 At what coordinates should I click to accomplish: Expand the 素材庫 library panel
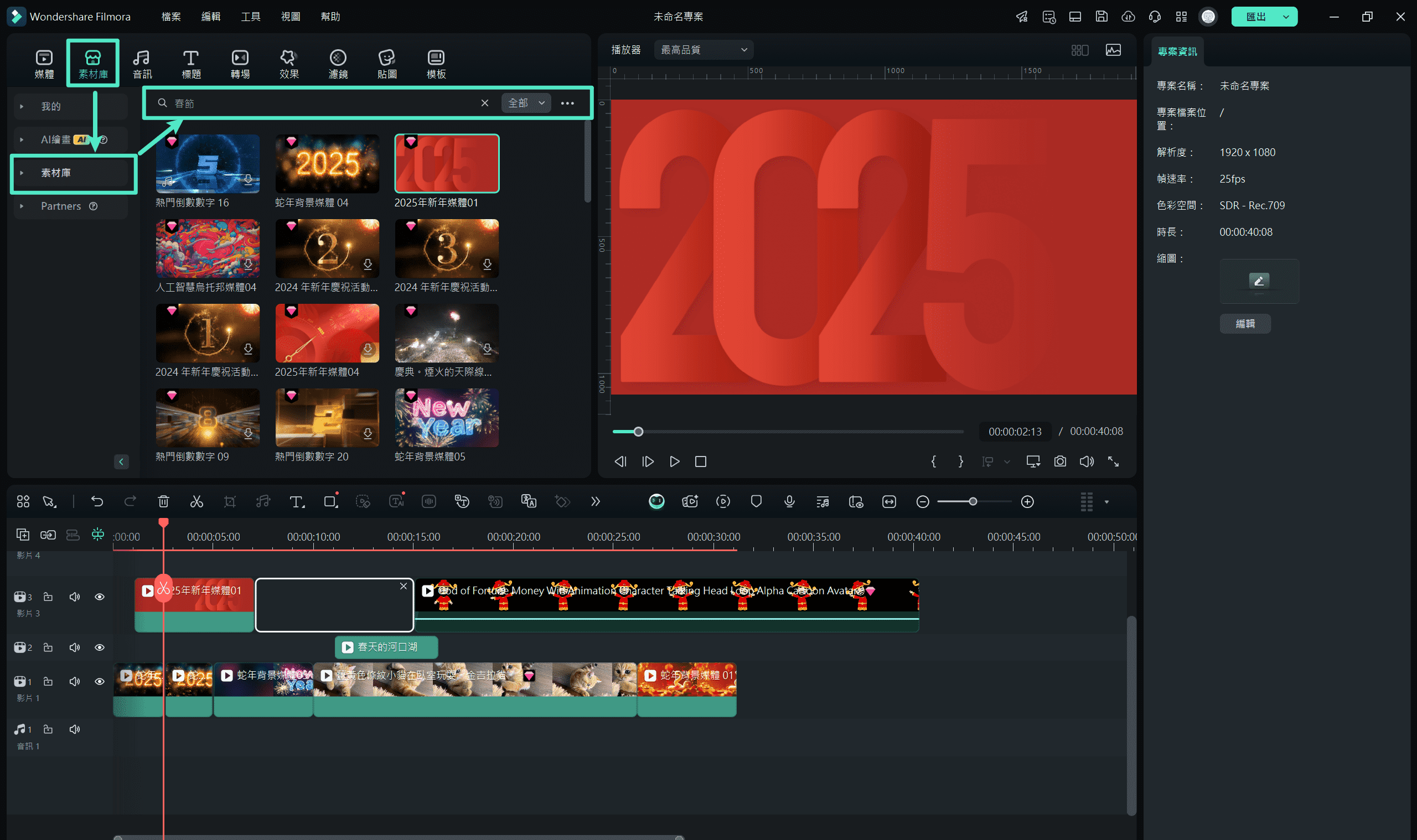click(x=23, y=172)
